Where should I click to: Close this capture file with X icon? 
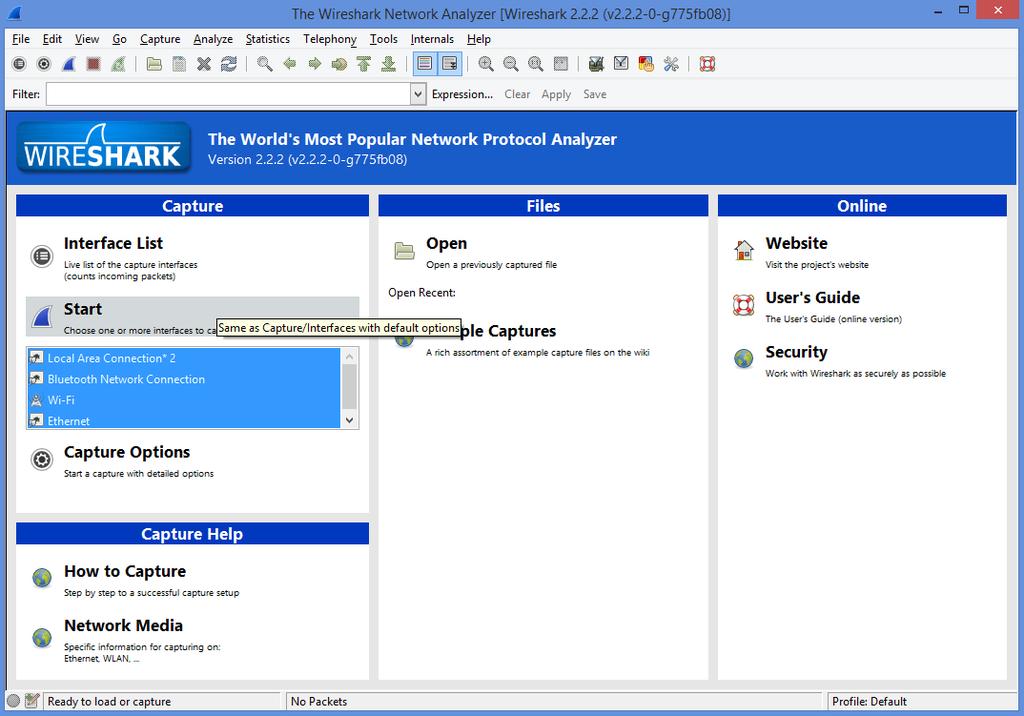pos(204,64)
